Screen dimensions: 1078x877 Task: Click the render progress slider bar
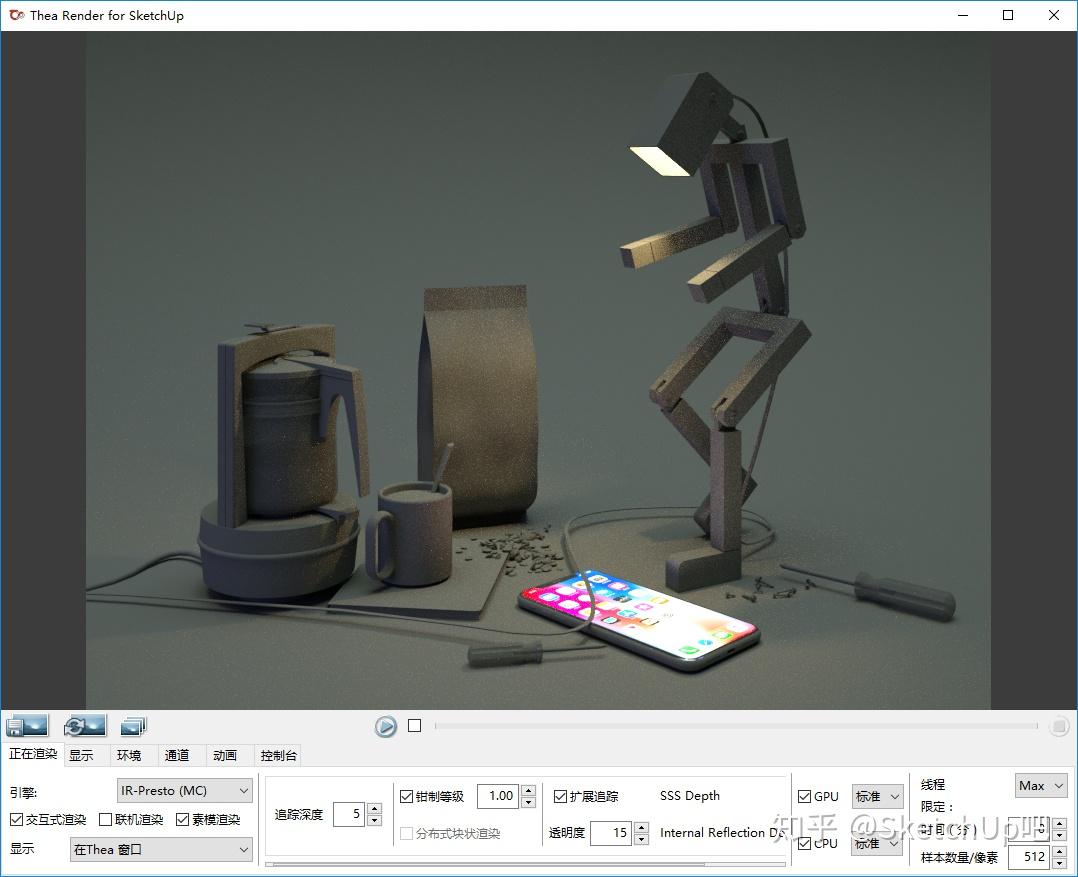[740, 726]
